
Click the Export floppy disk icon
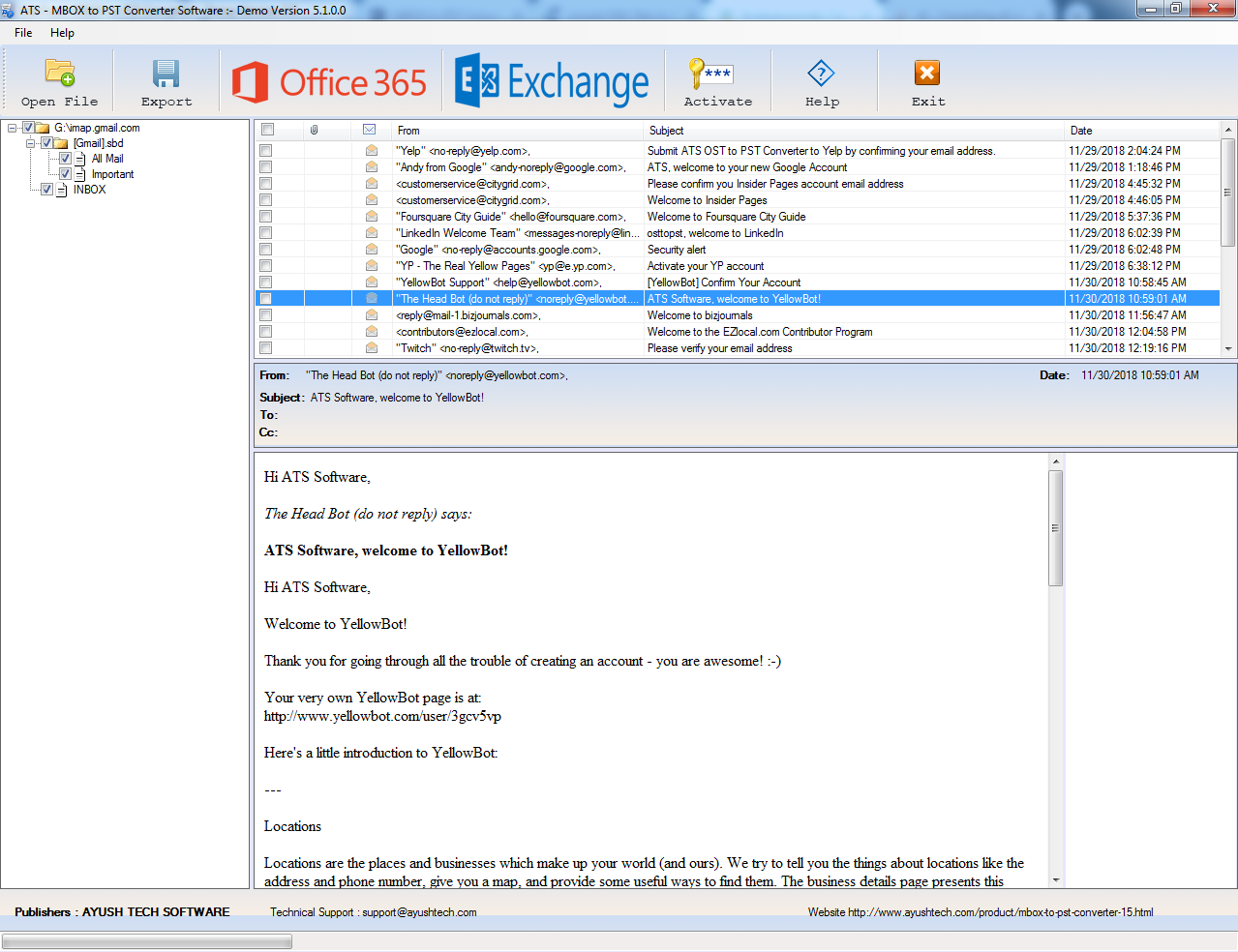[x=166, y=73]
